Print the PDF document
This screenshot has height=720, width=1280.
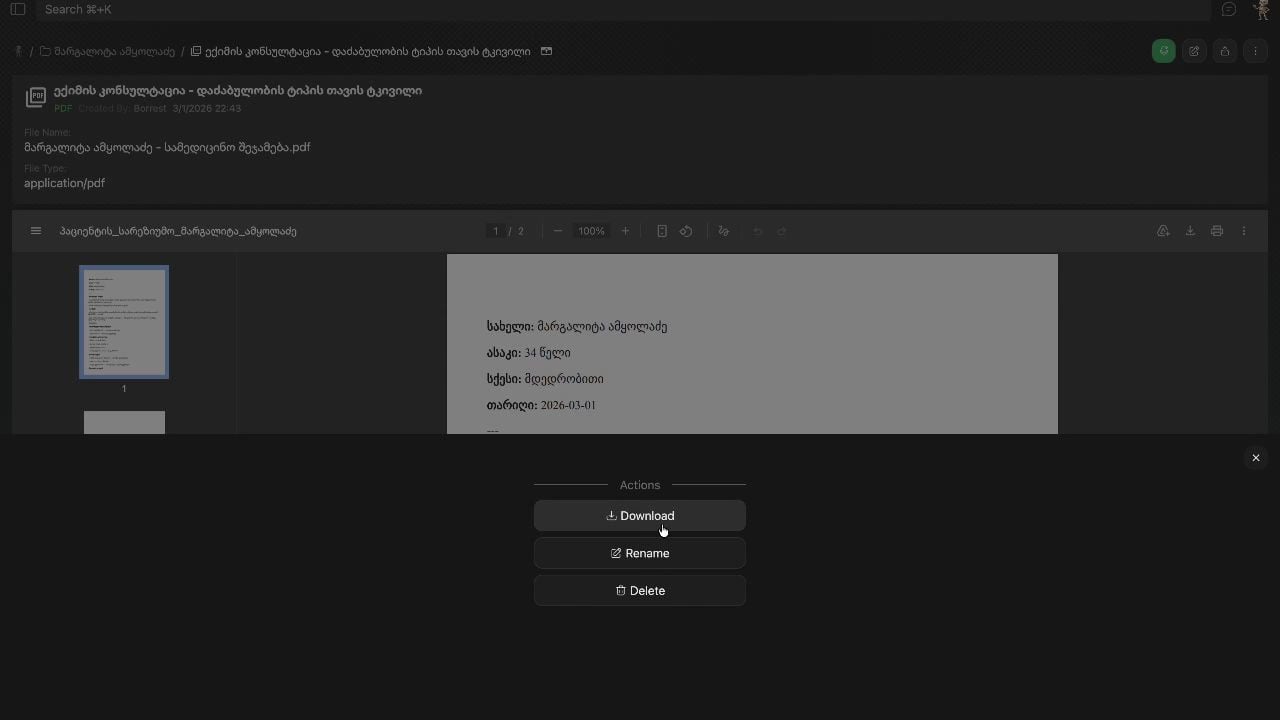coord(1217,231)
